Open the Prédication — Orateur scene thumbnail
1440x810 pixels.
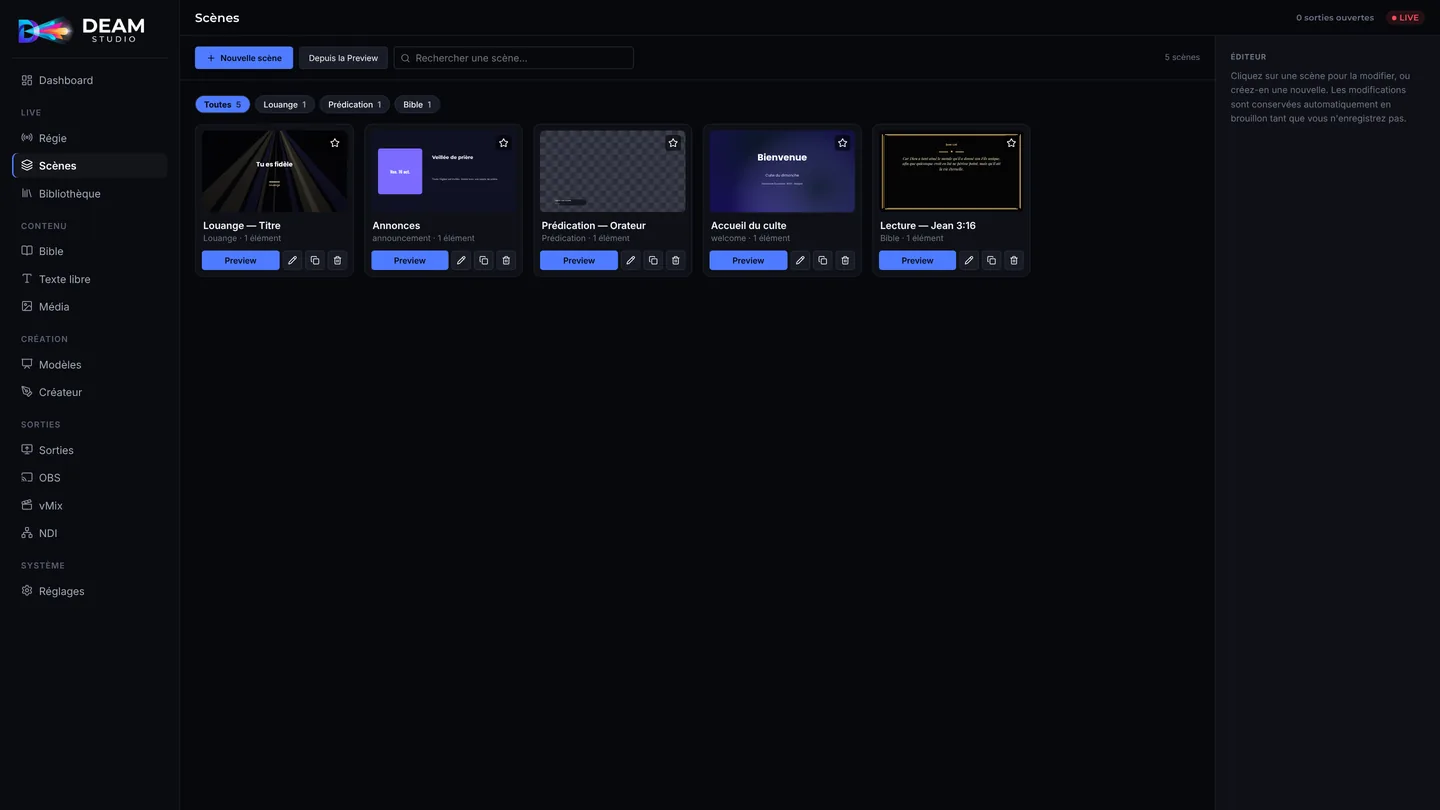(x=613, y=171)
